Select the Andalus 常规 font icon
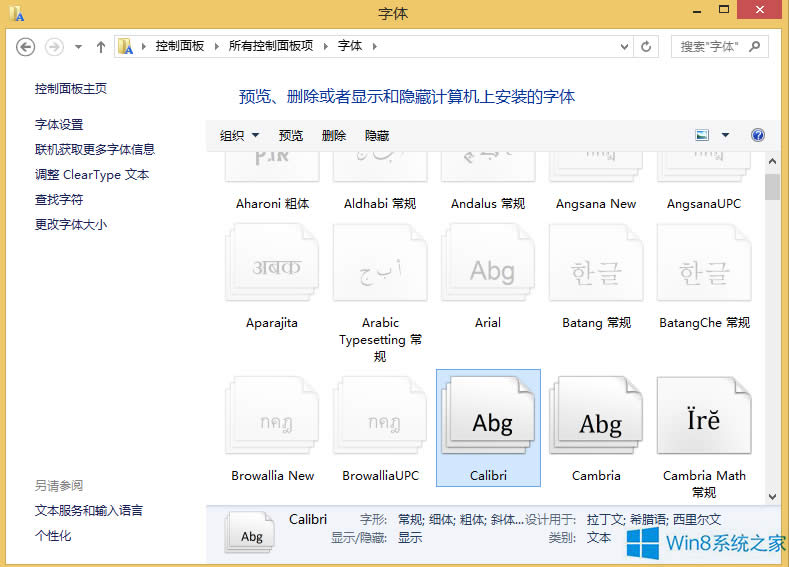 point(488,167)
